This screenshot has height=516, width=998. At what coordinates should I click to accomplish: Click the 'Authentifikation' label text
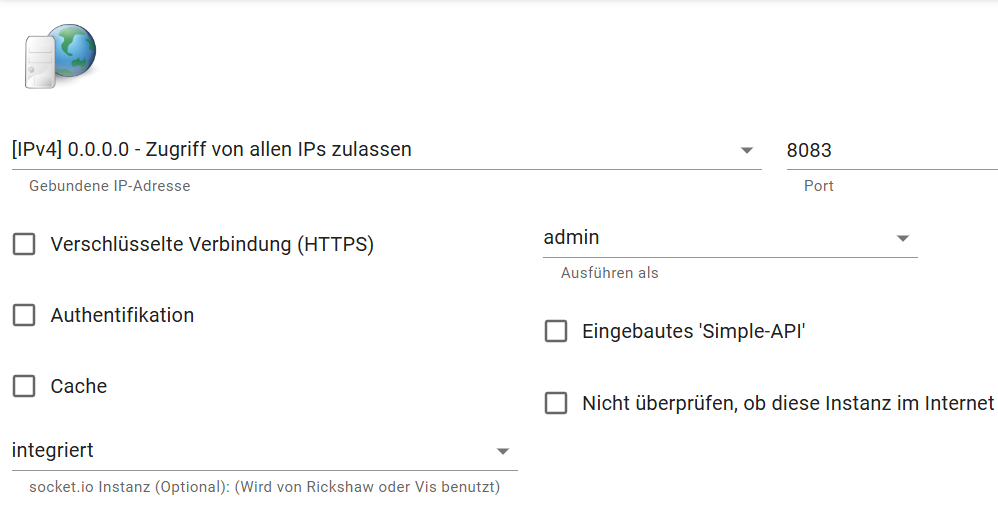click(x=122, y=315)
